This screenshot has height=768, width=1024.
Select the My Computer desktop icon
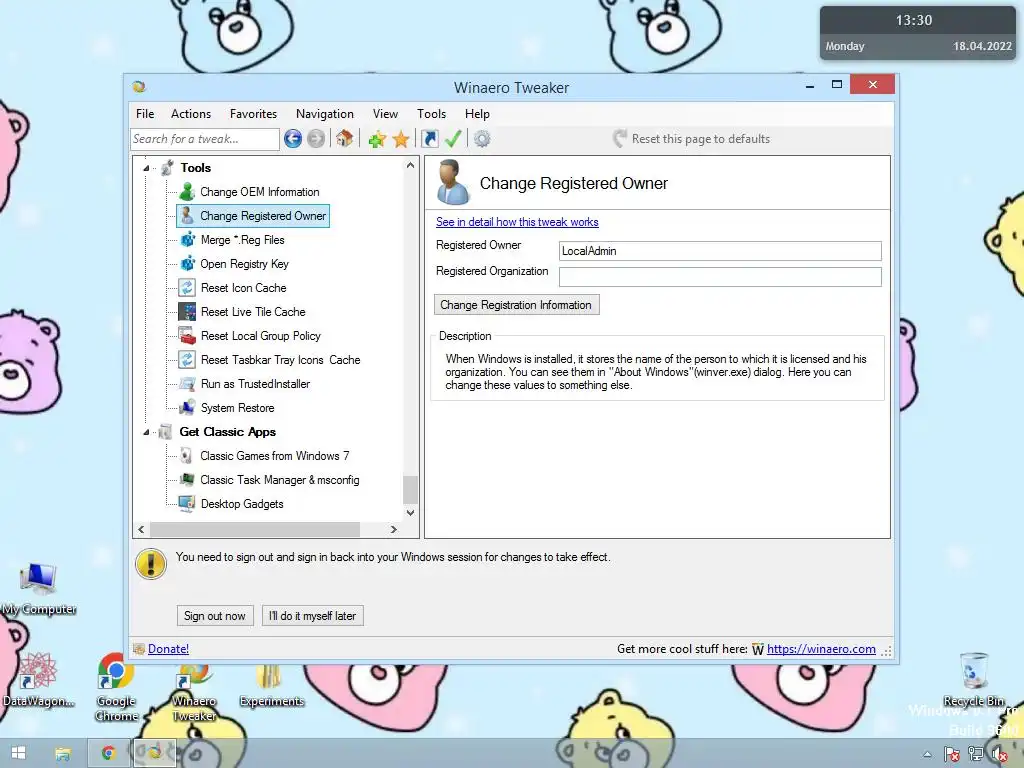pos(39,588)
